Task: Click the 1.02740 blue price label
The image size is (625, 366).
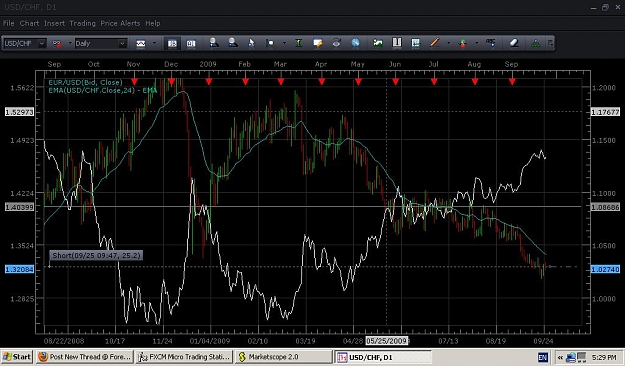Action: [605, 270]
